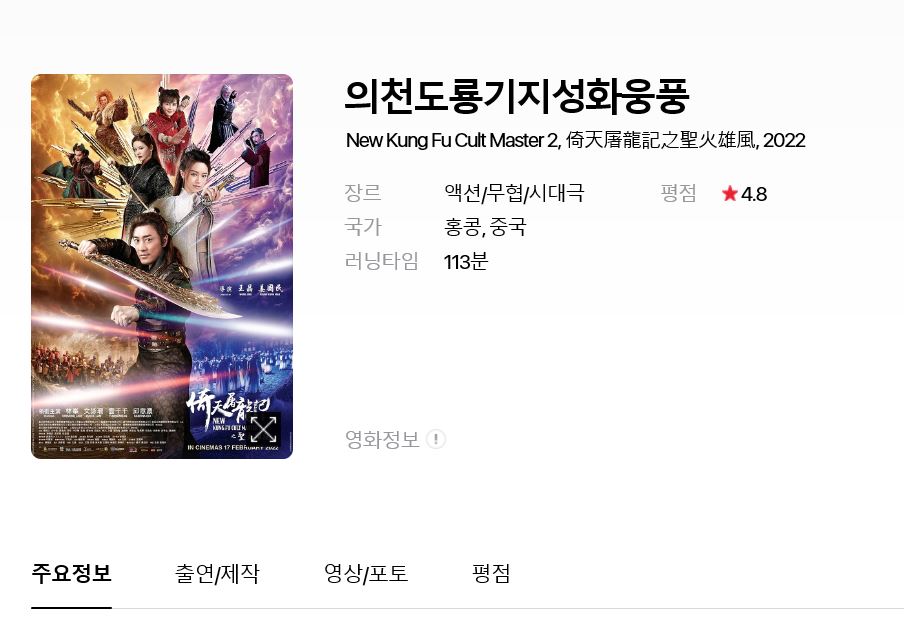Switch to the 주요정보 tab

point(71,573)
